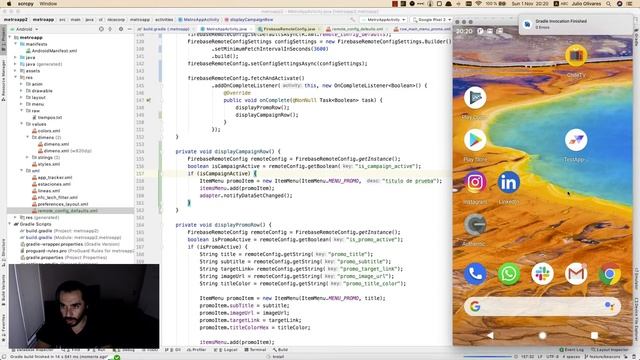The image size is (640, 360).
Task: Click the project panel expand/collapse arrows icon
Action: coord(110,29)
